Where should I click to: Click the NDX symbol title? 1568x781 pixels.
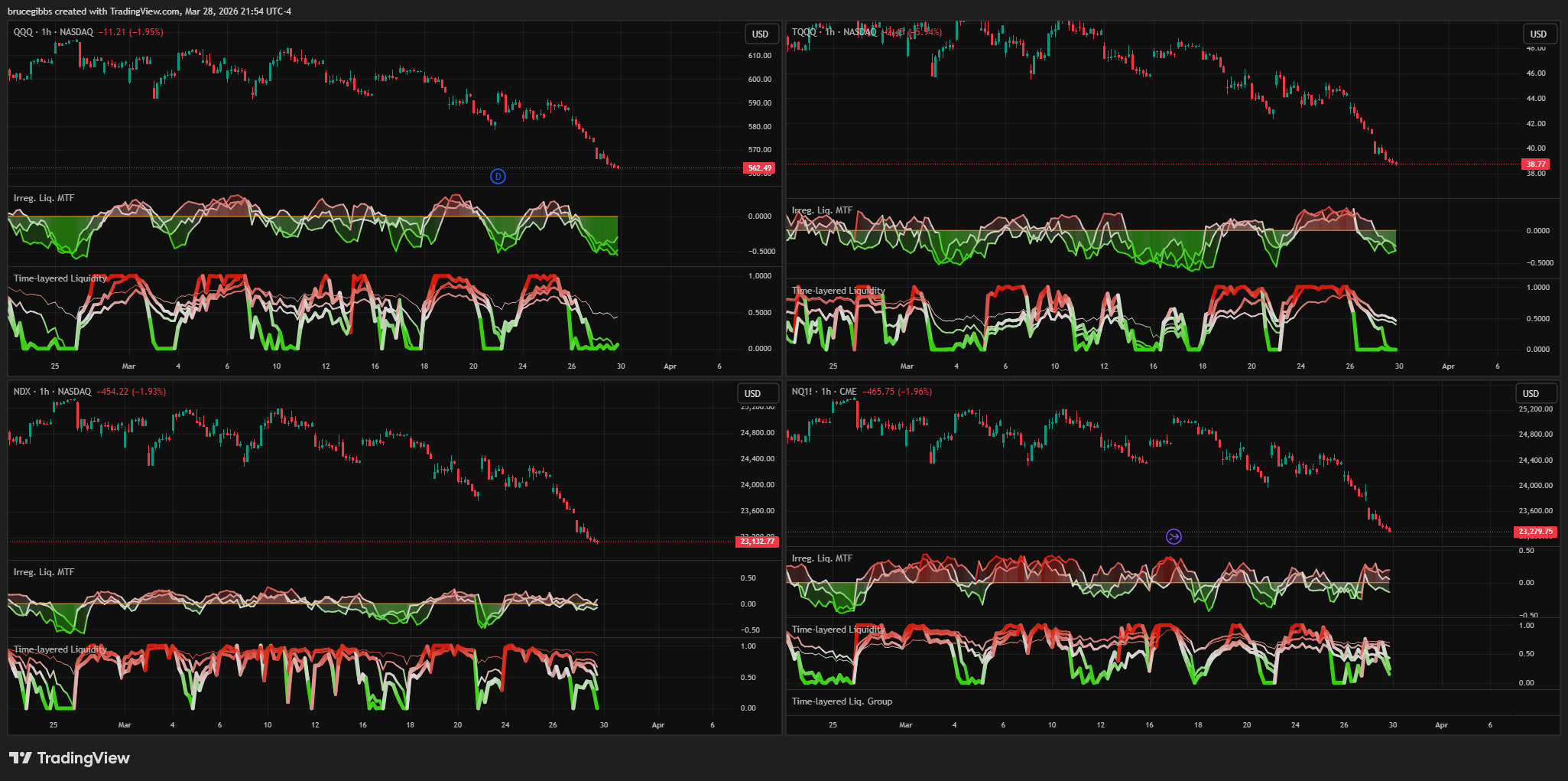(22, 392)
